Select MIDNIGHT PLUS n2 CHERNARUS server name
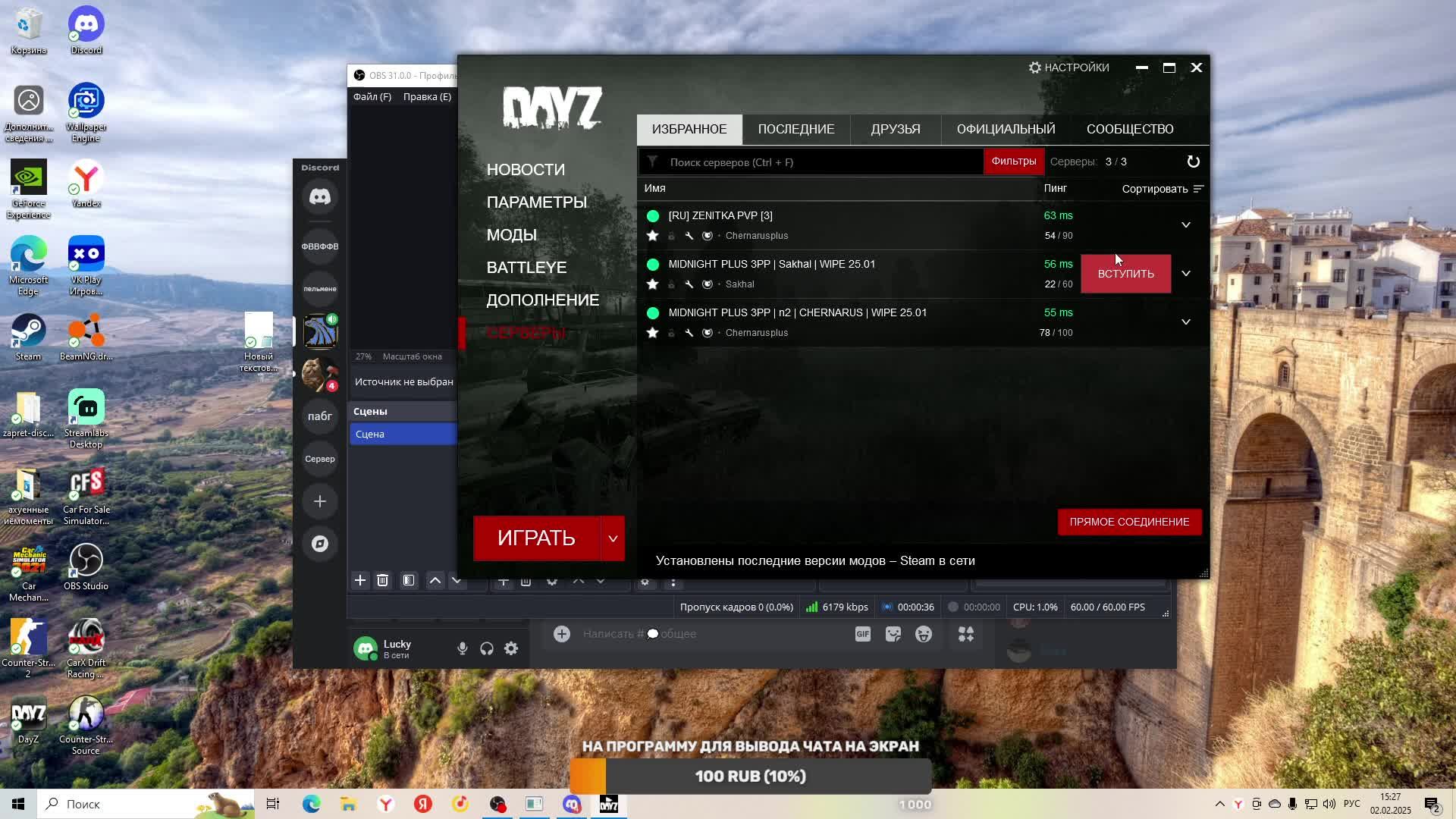 [798, 312]
